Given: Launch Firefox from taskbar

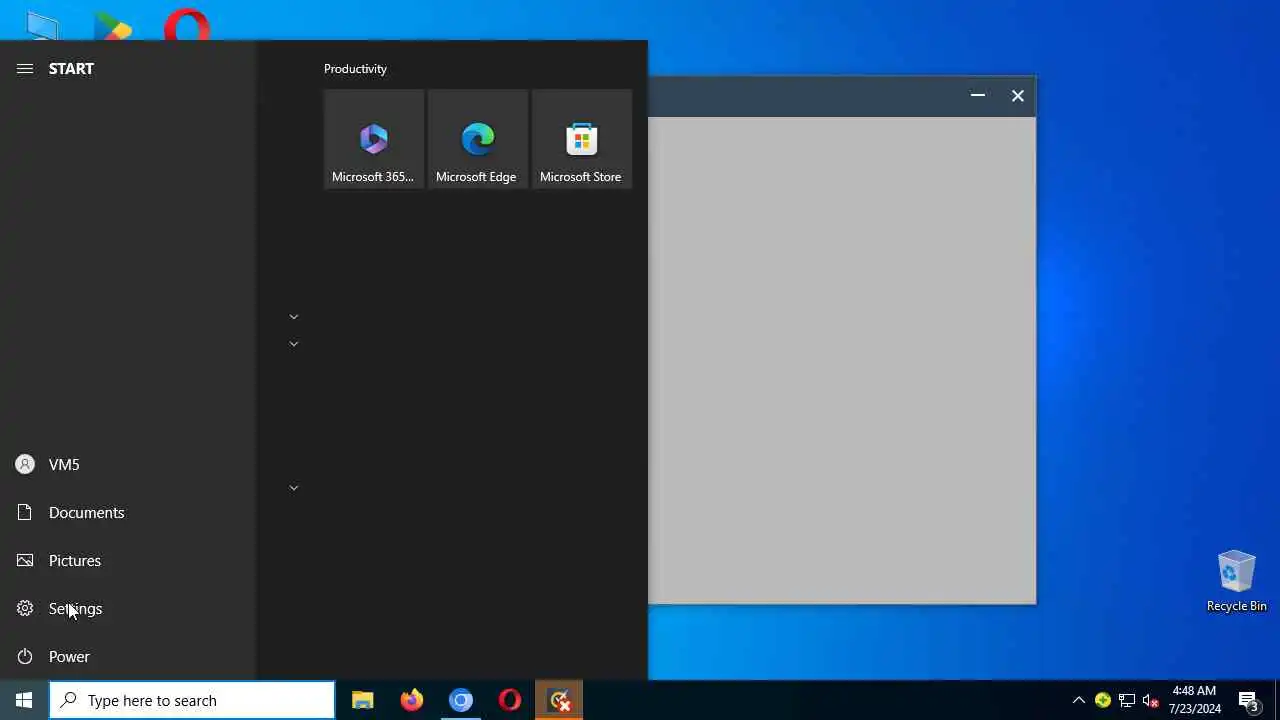Looking at the screenshot, I should (x=412, y=700).
